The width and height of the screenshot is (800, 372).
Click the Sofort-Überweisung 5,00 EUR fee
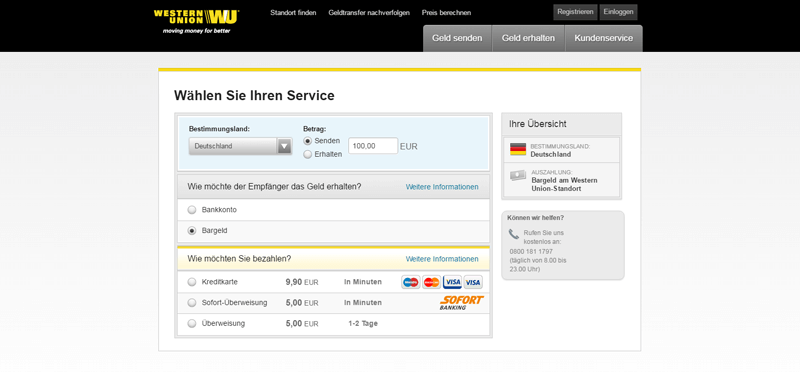click(x=302, y=303)
